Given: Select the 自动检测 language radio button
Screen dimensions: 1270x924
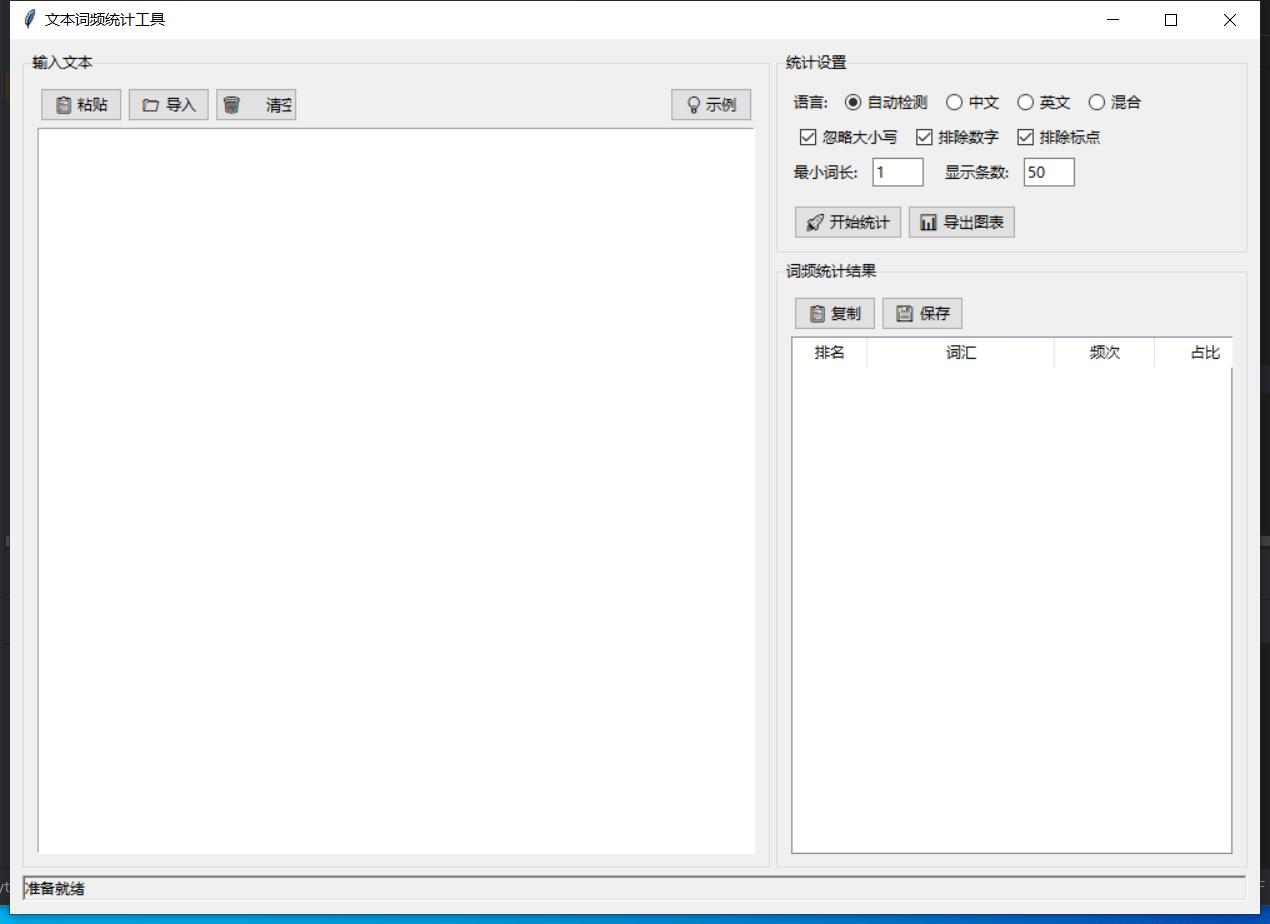Looking at the screenshot, I should [x=886, y=102].
